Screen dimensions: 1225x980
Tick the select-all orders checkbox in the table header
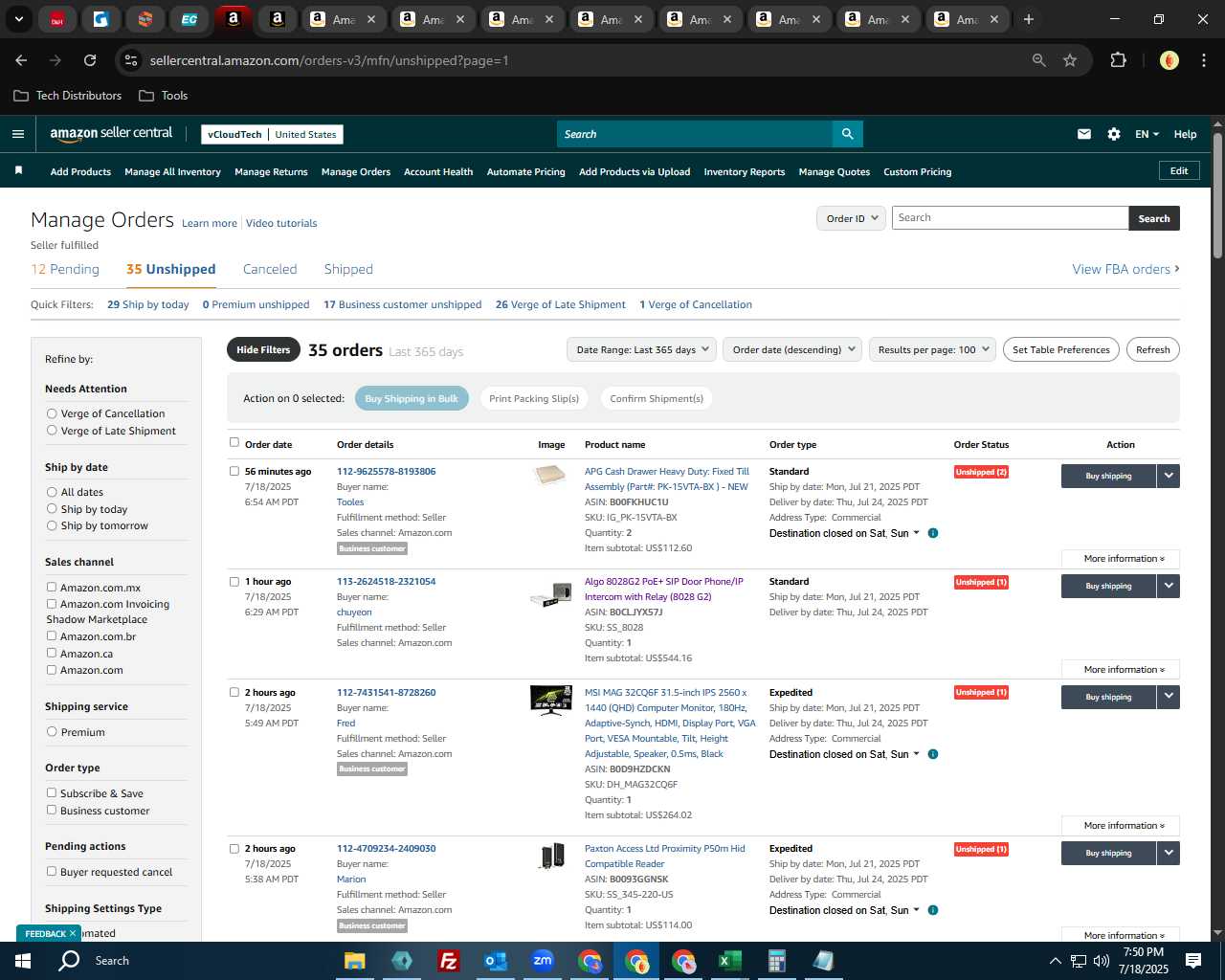pyautogui.click(x=234, y=442)
